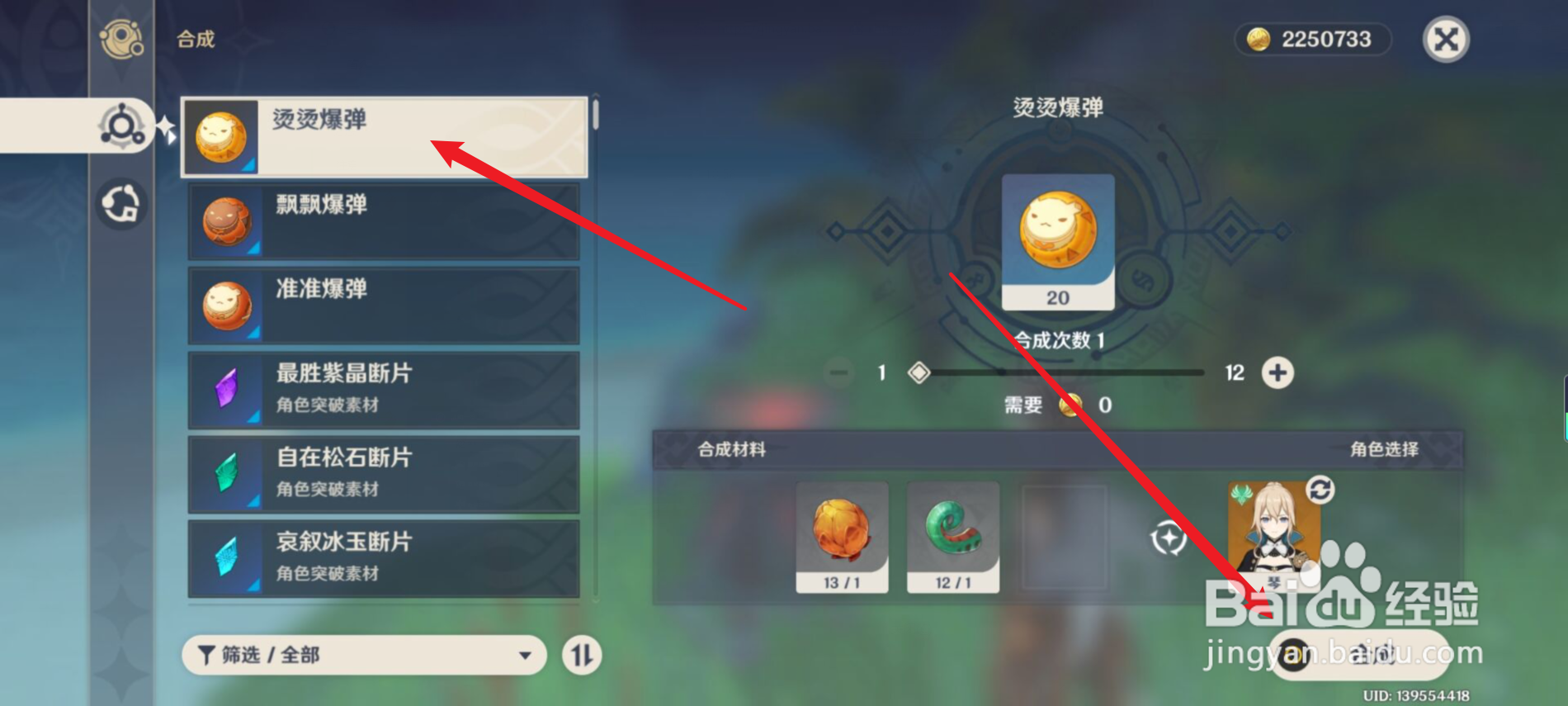Choose 自在松石断片 recipe

[x=384, y=474]
